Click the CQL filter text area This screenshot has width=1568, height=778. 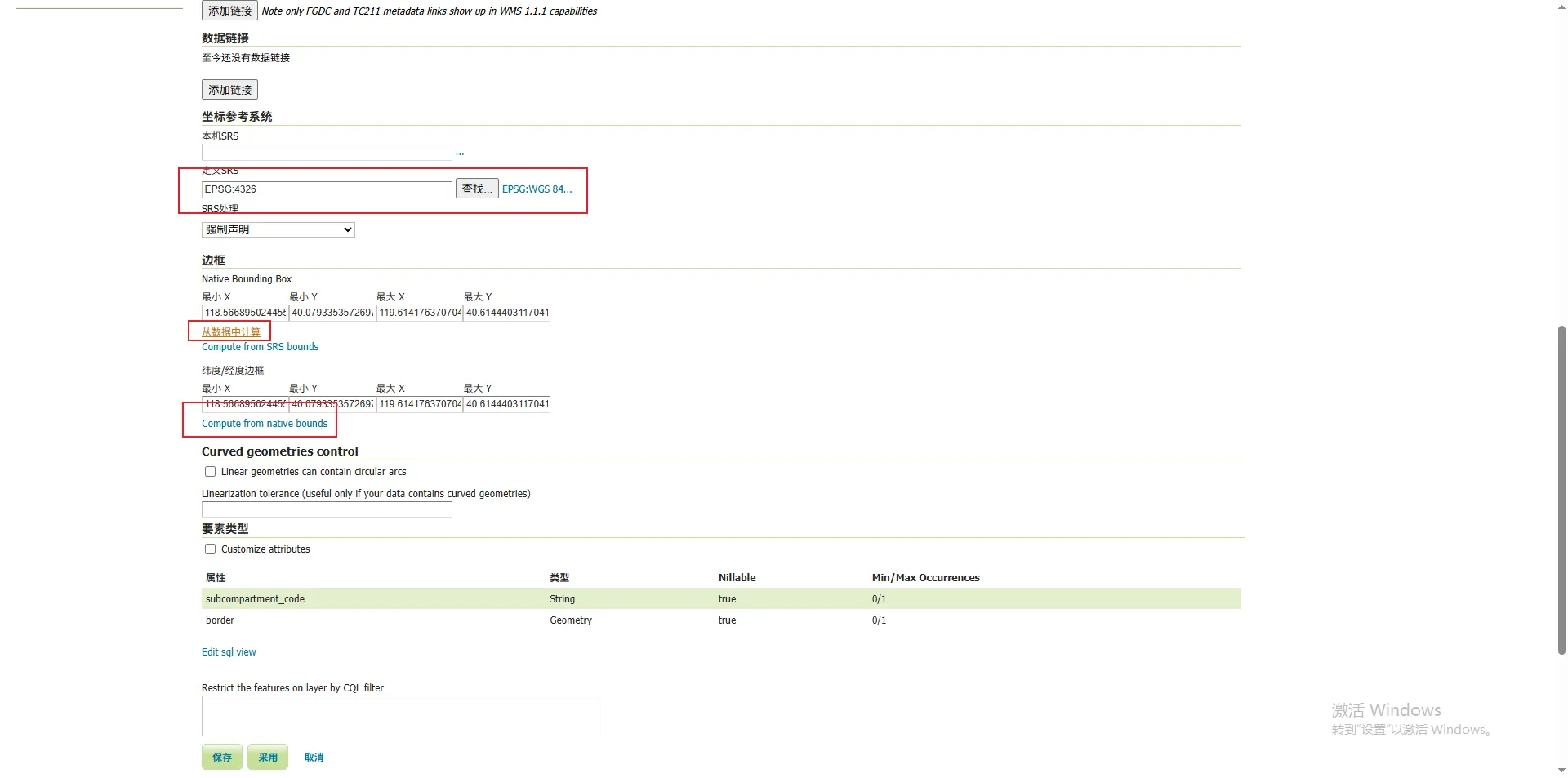point(400,715)
